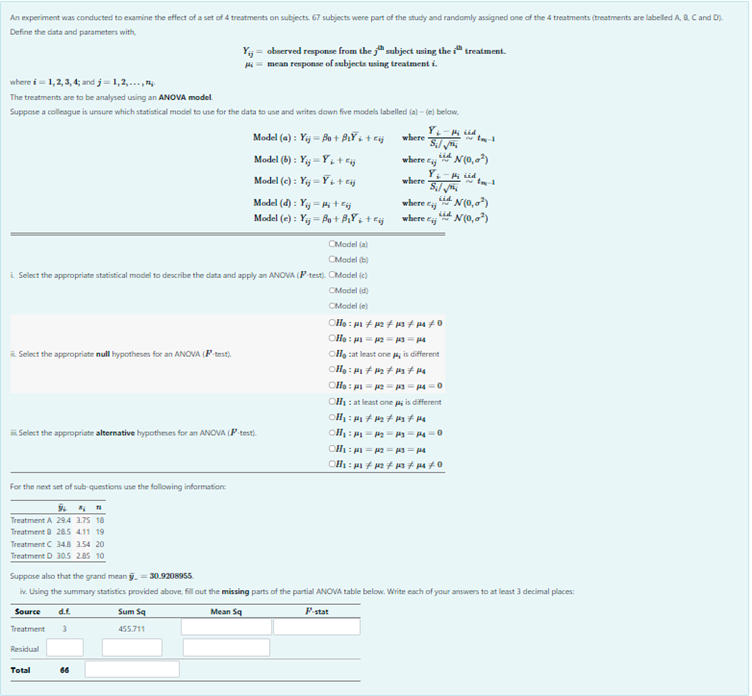752x696 pixels.
Task: Click grand mean value 30.9208955
Action: point(171,576)
